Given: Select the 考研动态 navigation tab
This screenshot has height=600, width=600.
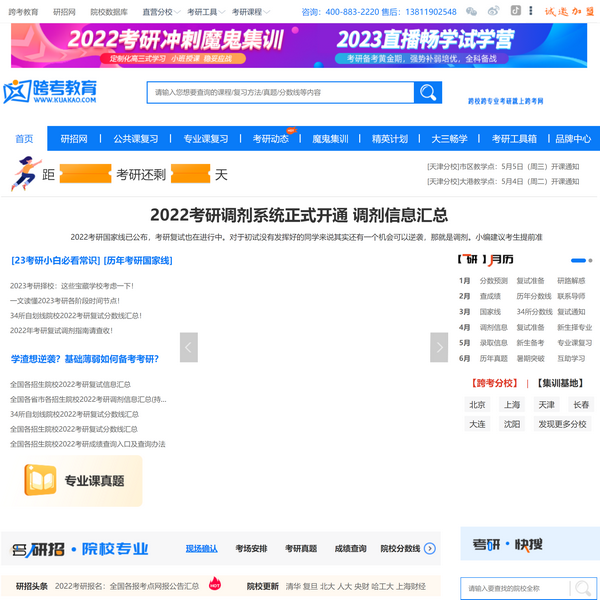Looking at the screenshot, I should click(270, 139).
